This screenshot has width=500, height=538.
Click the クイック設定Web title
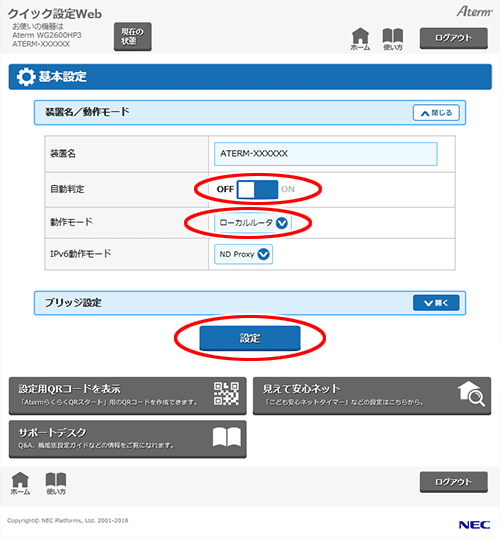pos(55,14)
